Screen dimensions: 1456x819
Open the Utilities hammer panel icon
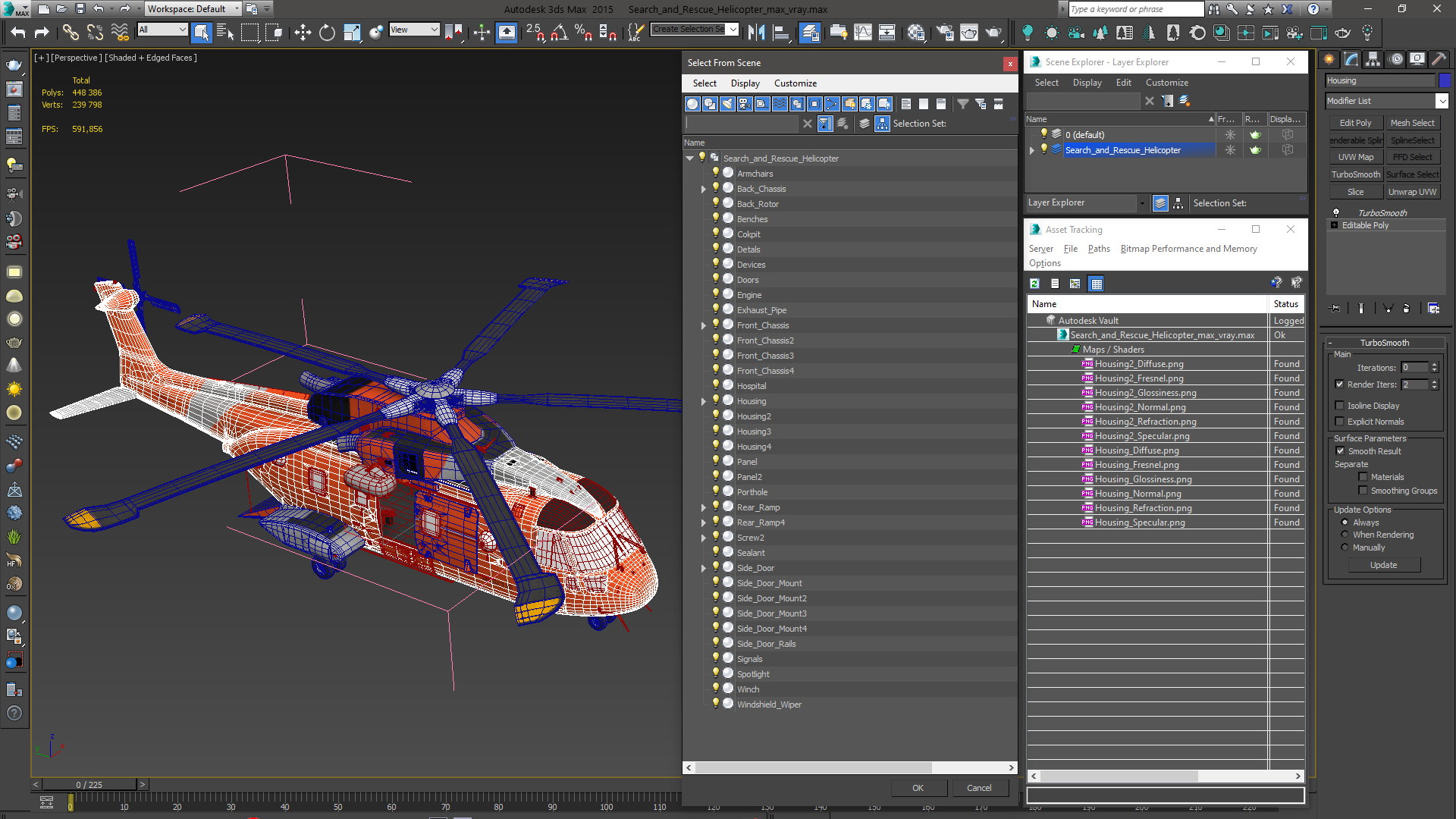point(1438,59)
